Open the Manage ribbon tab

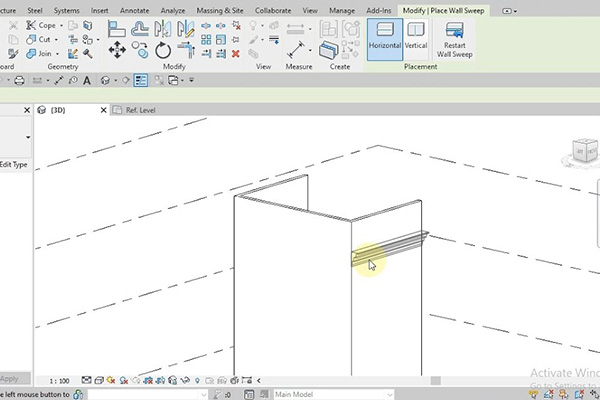pyautogui.click(x=342, y=11)
